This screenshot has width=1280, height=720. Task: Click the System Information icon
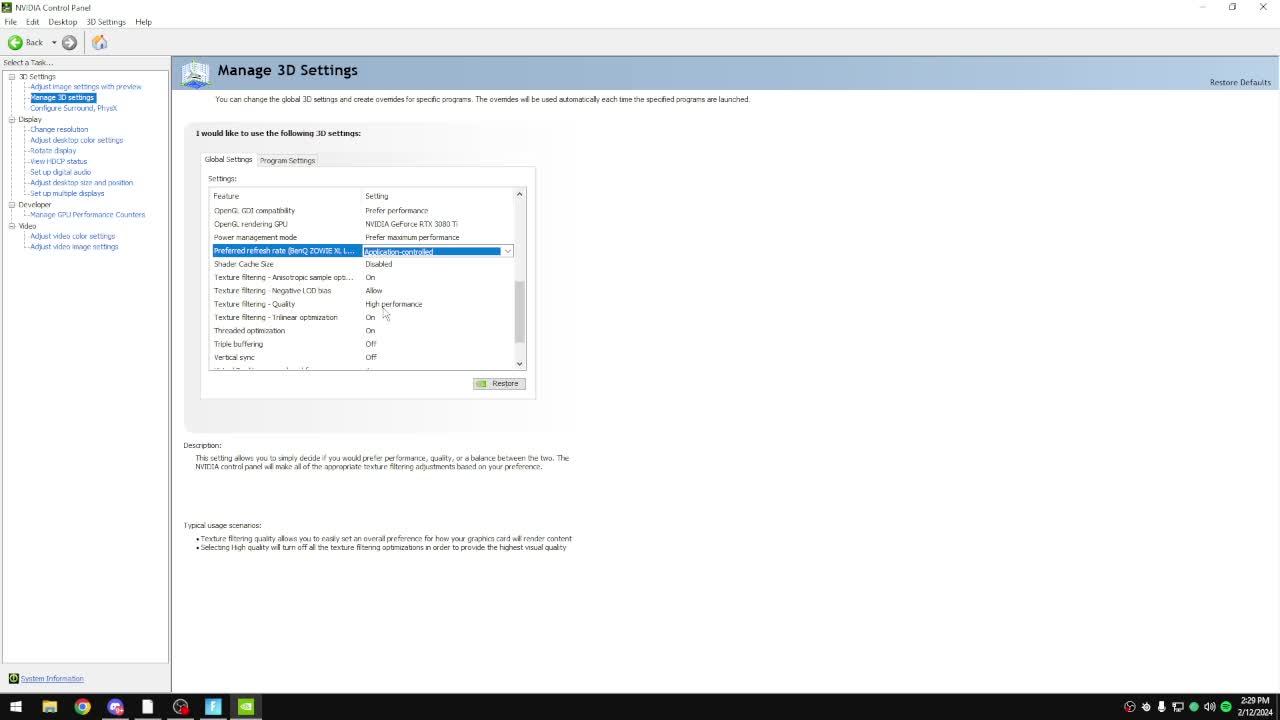[x=13, y=678]
